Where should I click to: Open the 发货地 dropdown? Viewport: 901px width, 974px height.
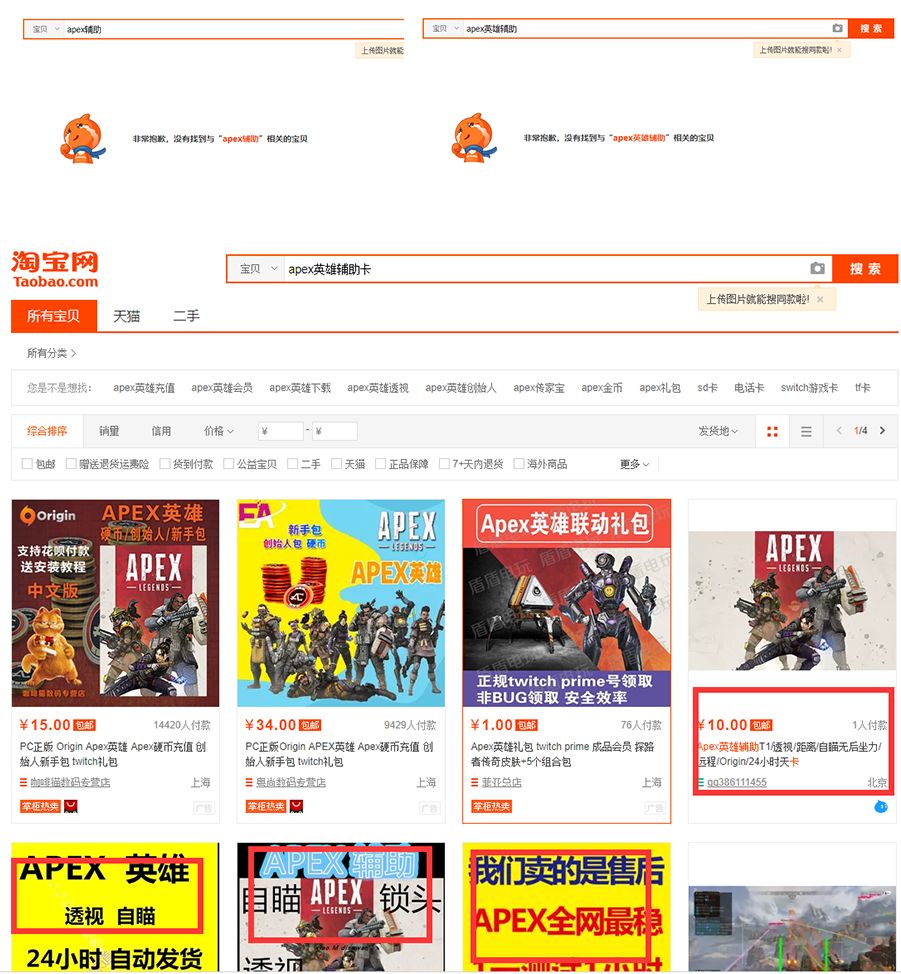point(718,430)
